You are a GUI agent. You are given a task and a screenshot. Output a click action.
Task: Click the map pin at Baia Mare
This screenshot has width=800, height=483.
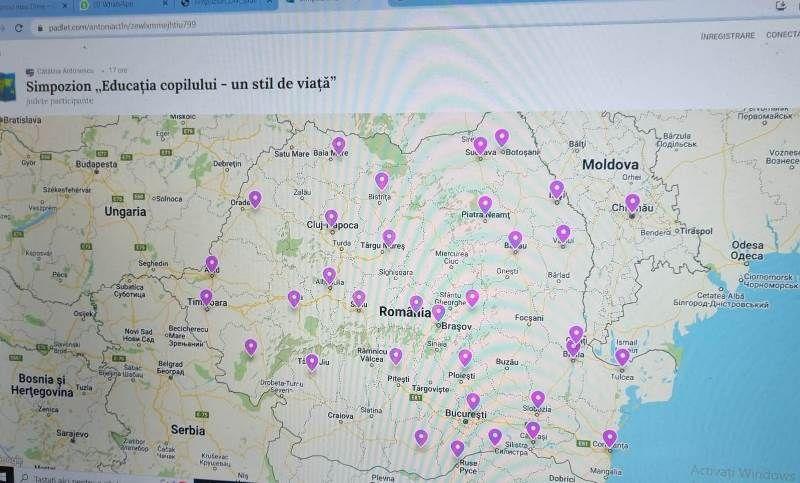point(339,145)
